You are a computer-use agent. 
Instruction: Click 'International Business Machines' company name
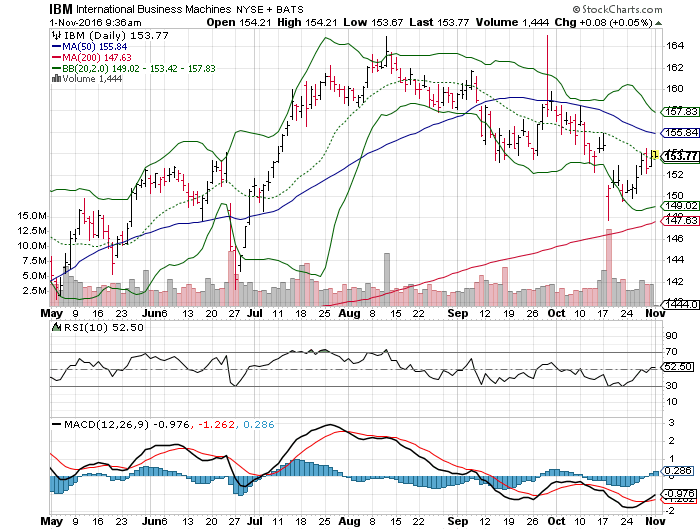pos(154,9)
